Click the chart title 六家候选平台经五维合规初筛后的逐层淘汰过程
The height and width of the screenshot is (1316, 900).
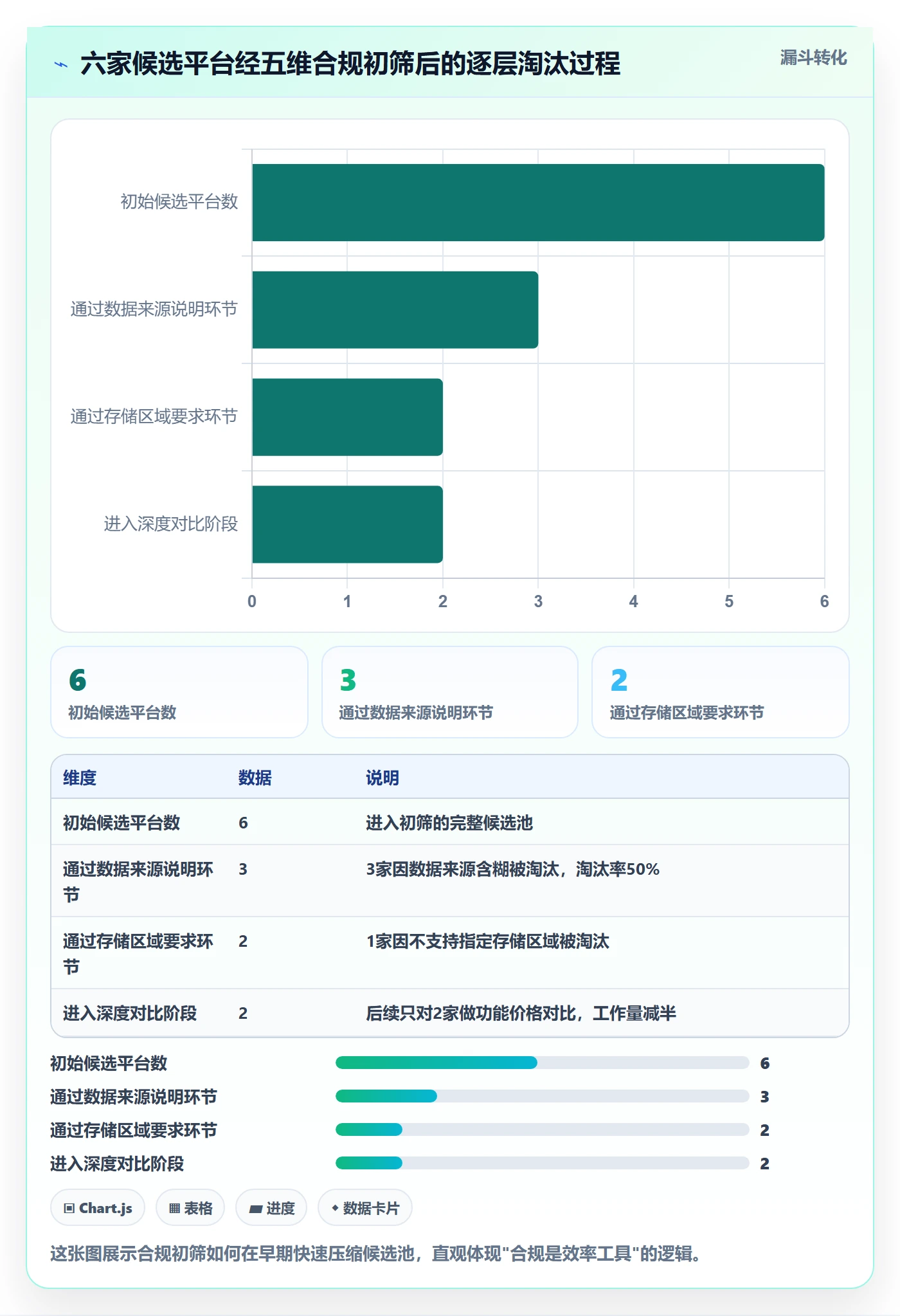click(x=350, y=64)
